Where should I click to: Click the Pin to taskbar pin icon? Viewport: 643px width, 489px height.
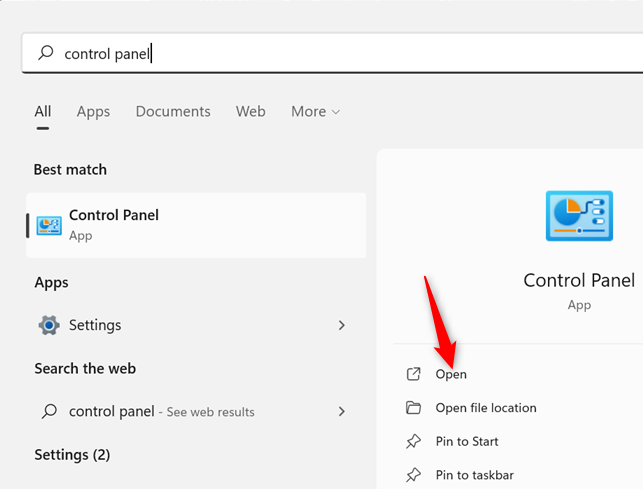[x=413, y=475]
